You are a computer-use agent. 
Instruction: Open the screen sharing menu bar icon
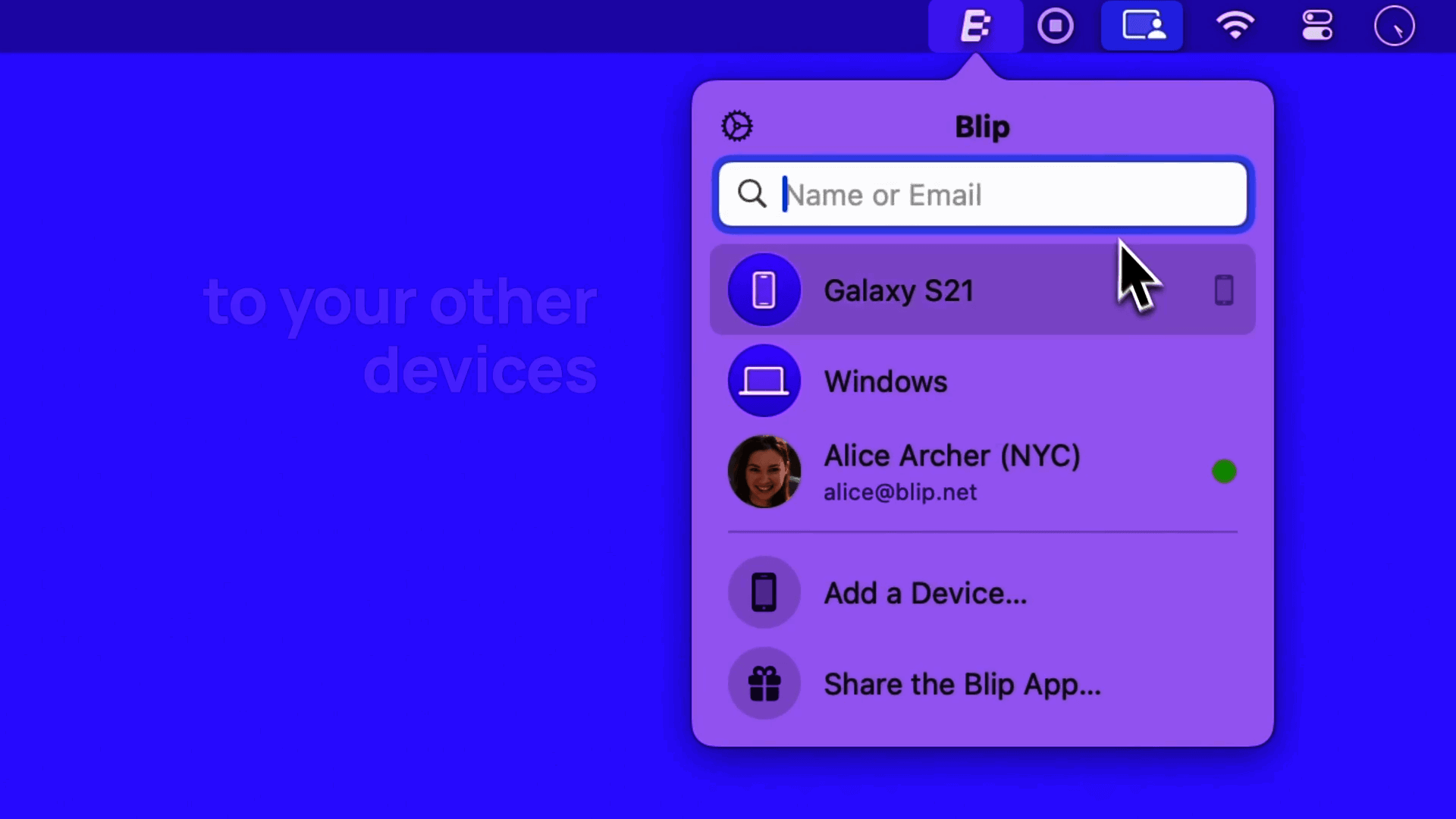click(1142, 27)
